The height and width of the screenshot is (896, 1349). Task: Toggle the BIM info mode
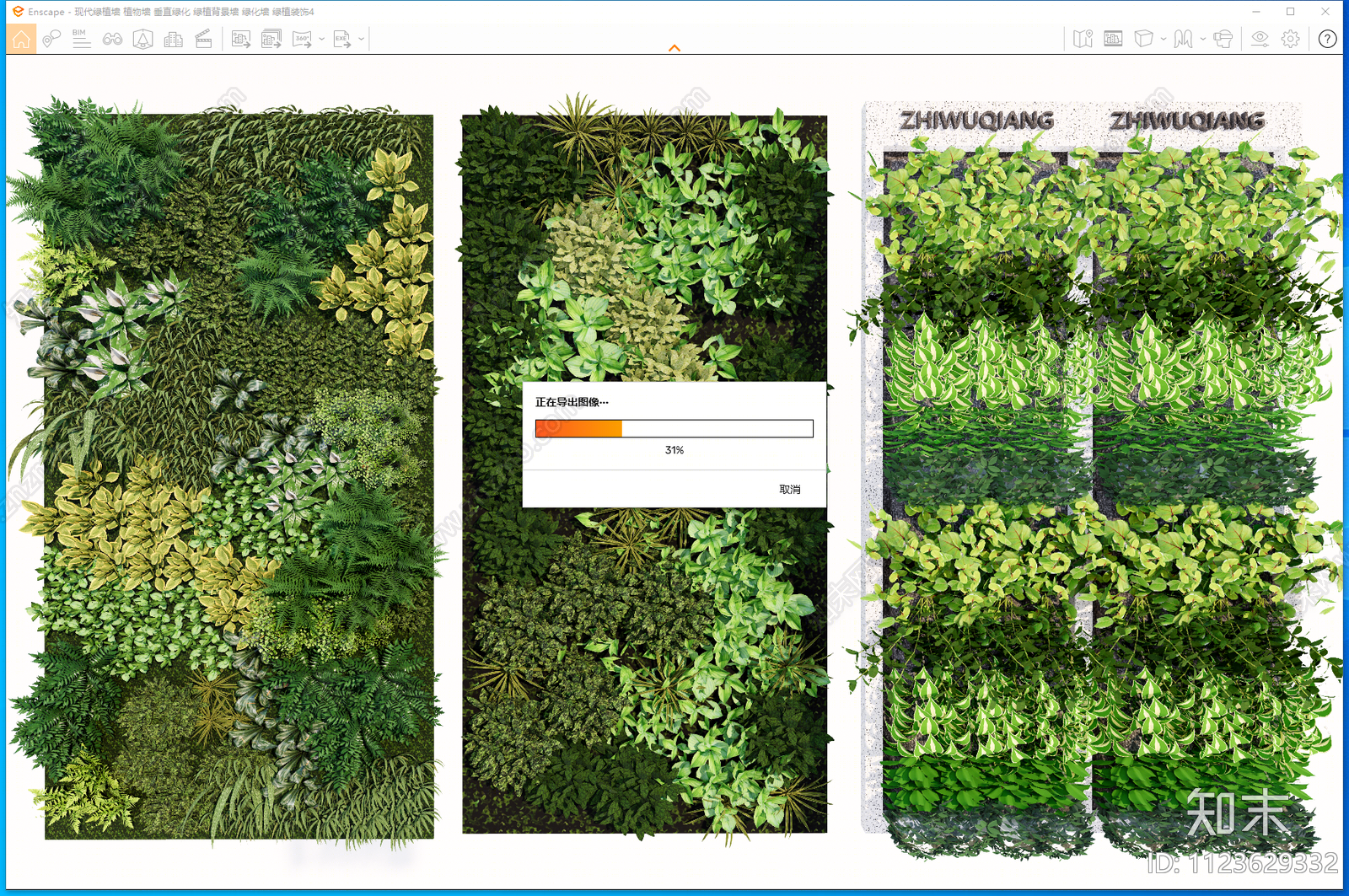tap(81, 39)
